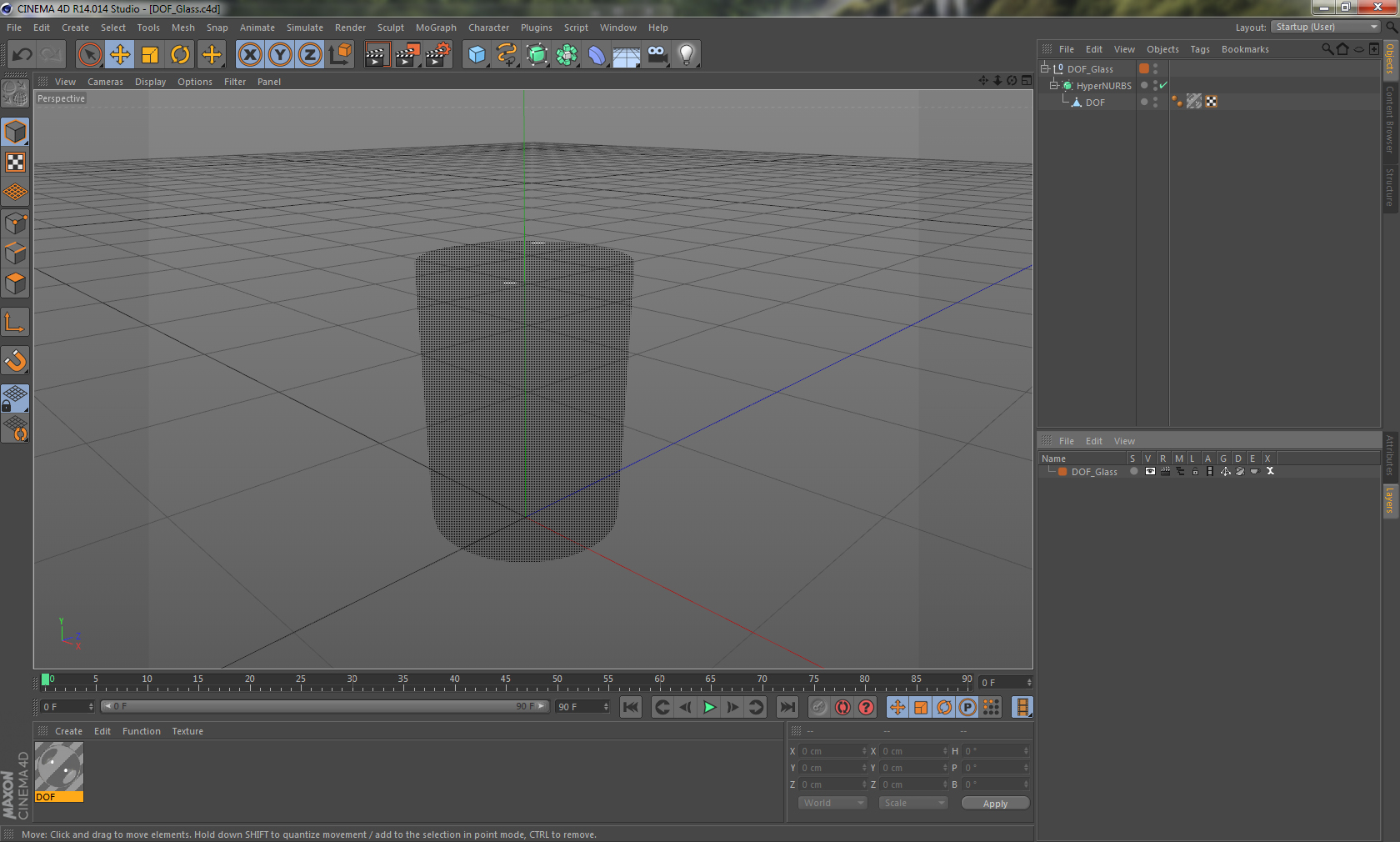Open viewport Cameras menu
Image resolution: width=1400 pixels, height=842 pixels.
pyautogui.click(x=105, y=82)
